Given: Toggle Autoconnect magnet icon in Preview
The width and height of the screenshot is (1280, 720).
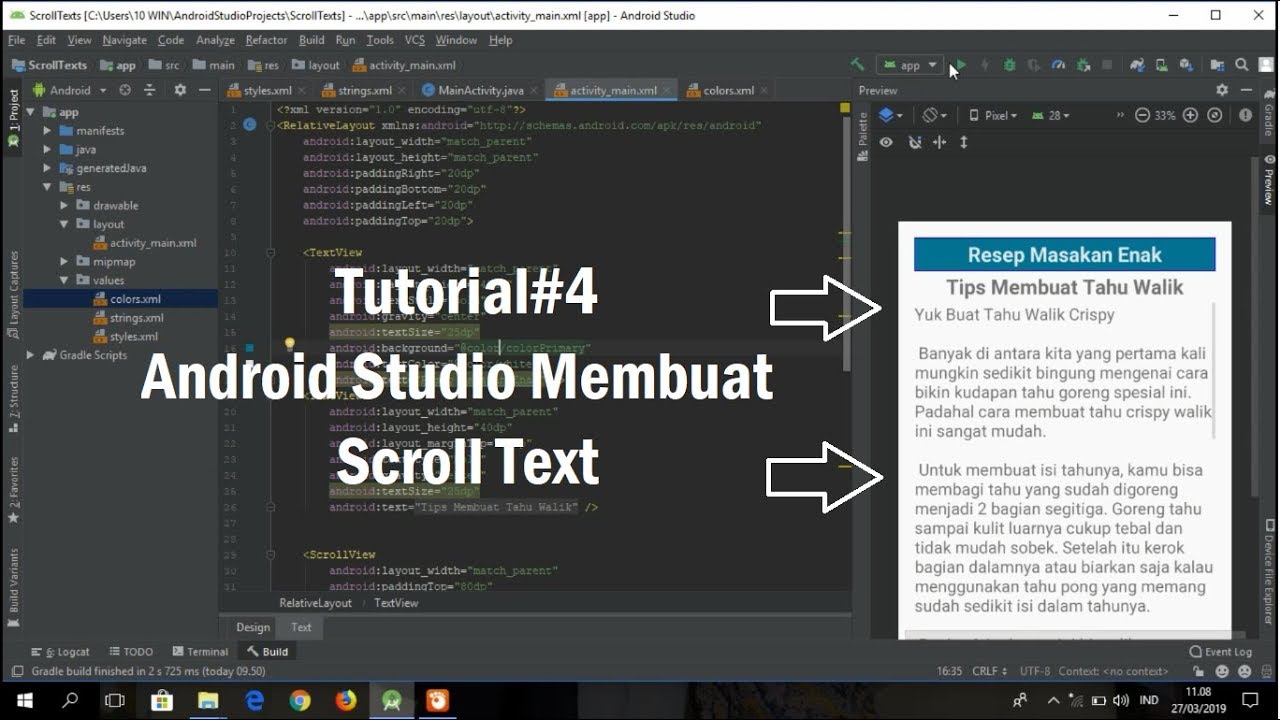Looking at the screenshot, I should [x=914, y=142].
